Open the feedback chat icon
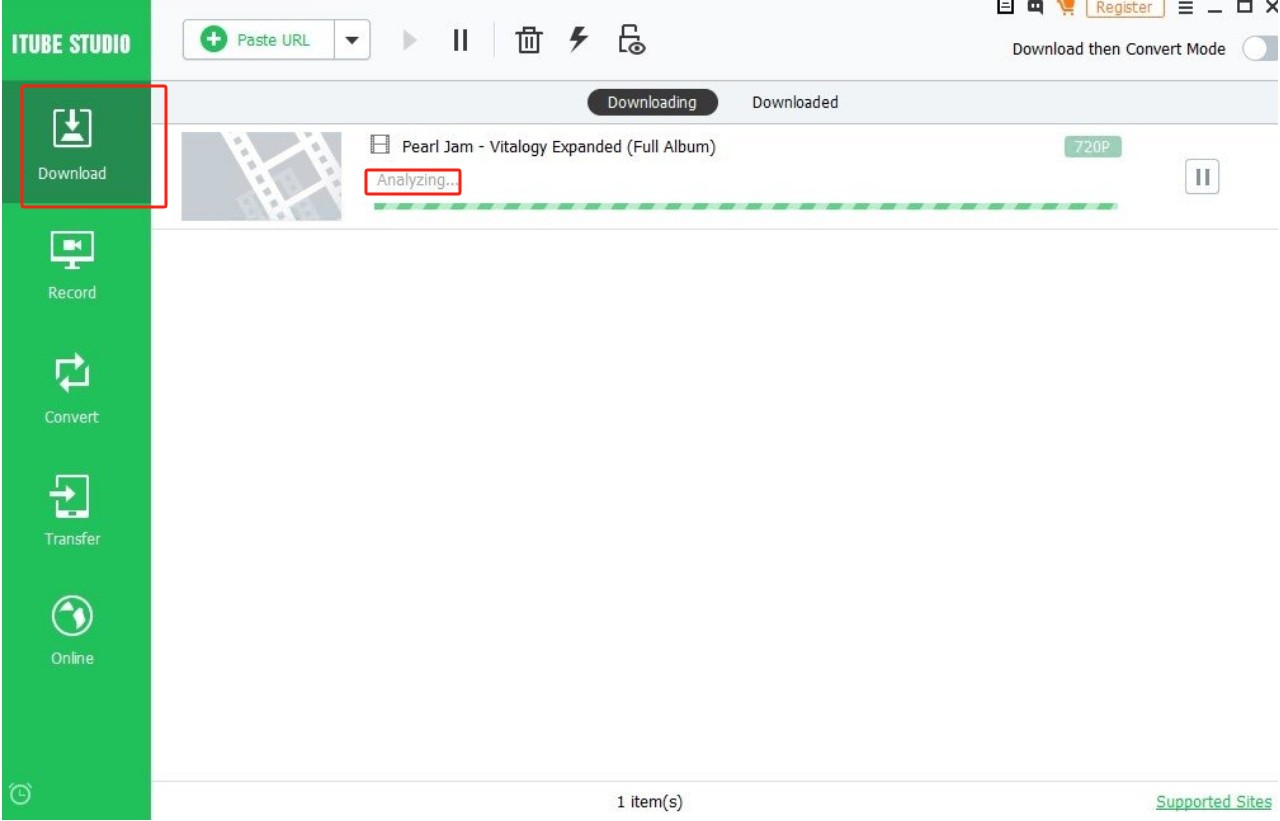This screenshot has height=821, width=1280. 1035,6
